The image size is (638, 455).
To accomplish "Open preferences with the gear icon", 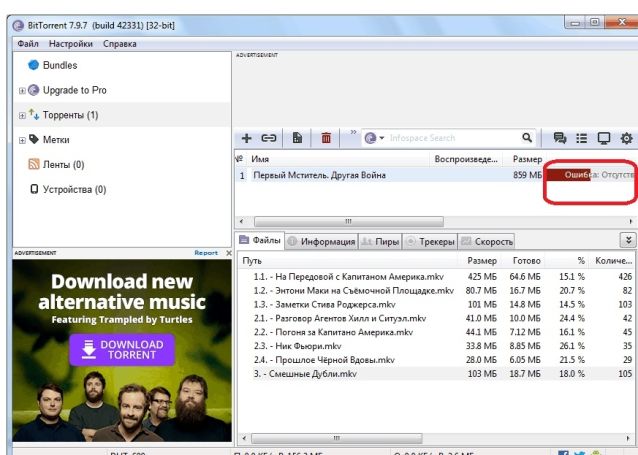I will (x=626, y=138).
